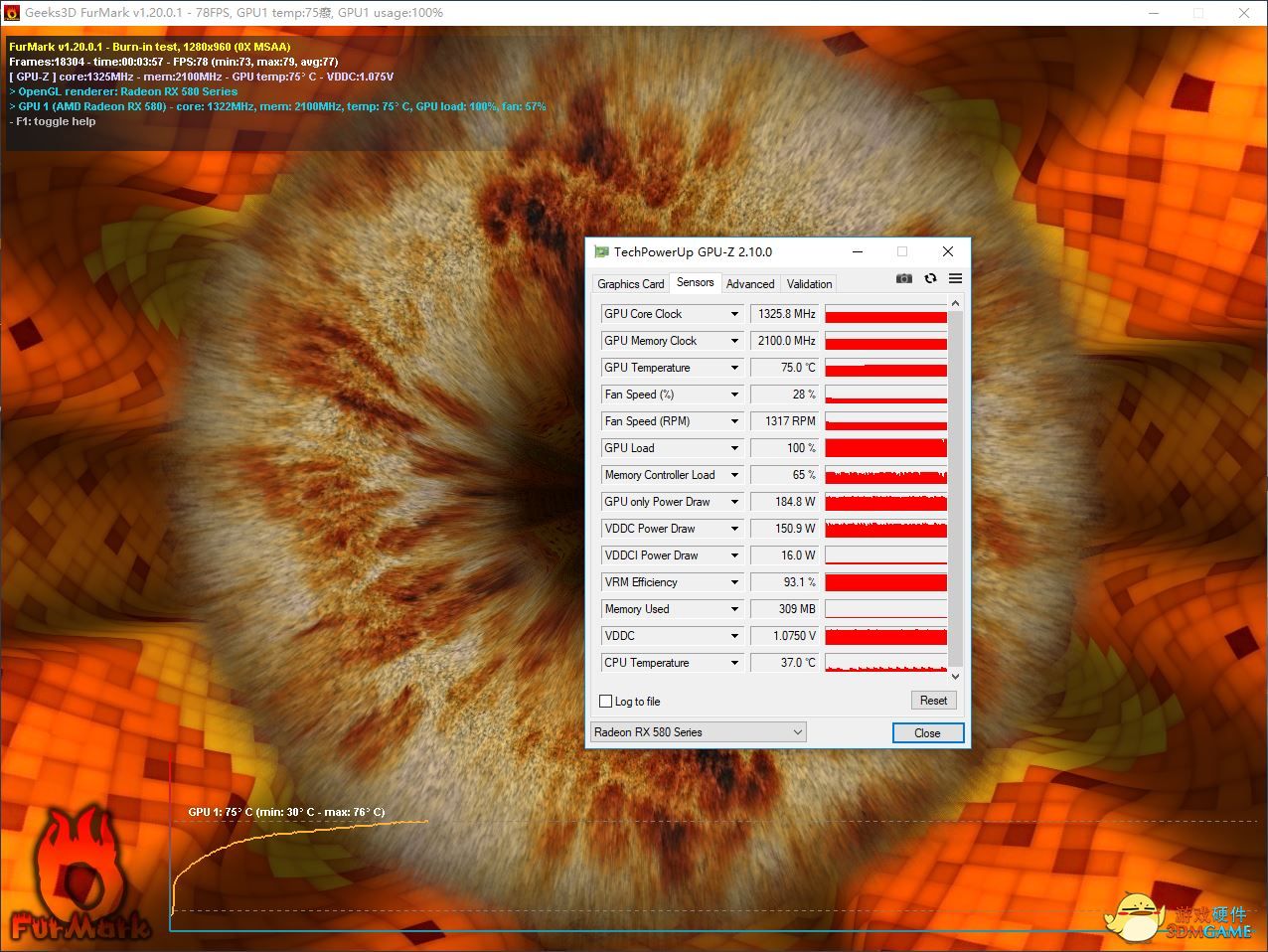
Task: Click the 1317 RPM fan value
Action: [x=785, y=421]
